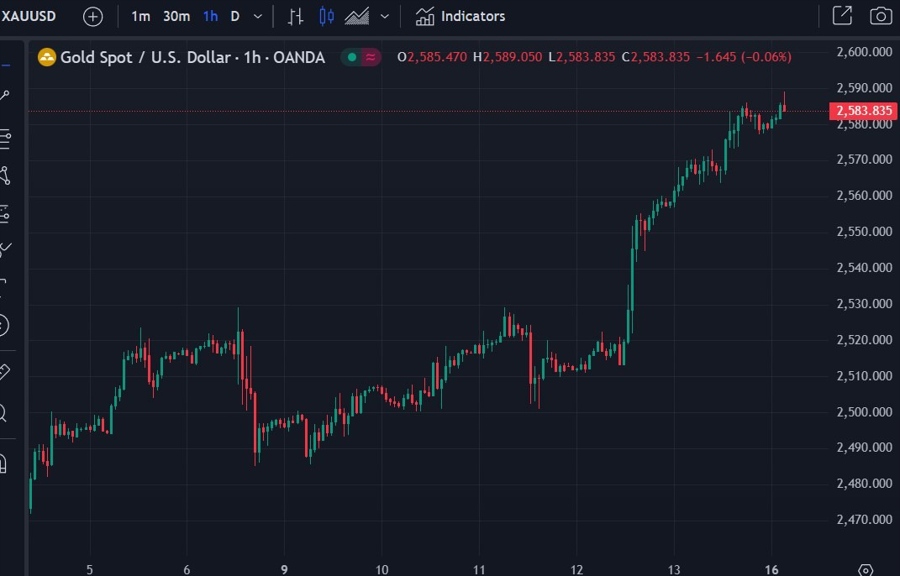Select the Patterns drawing tool
The width and height of the screenshot is (900, 576).
point(5,176)
